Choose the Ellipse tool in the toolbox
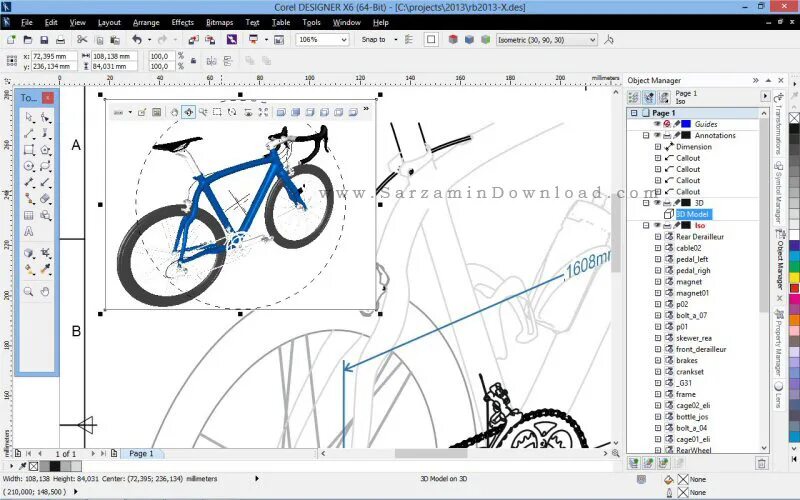800x500 pixels. pyautogui.click(x=29, y=166)
